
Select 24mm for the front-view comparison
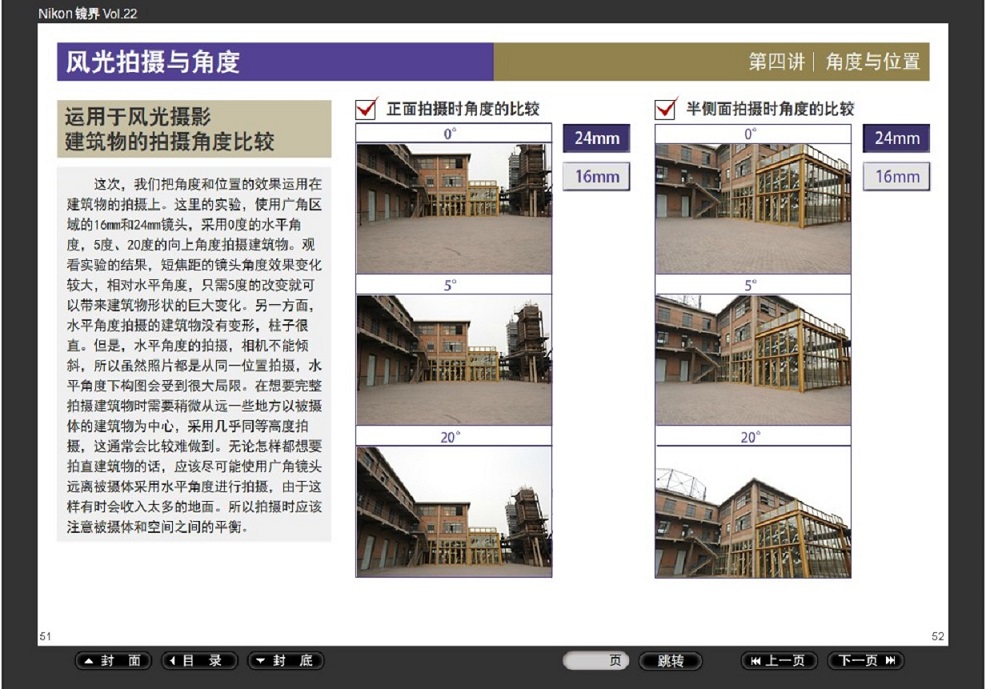pos(597,138)
